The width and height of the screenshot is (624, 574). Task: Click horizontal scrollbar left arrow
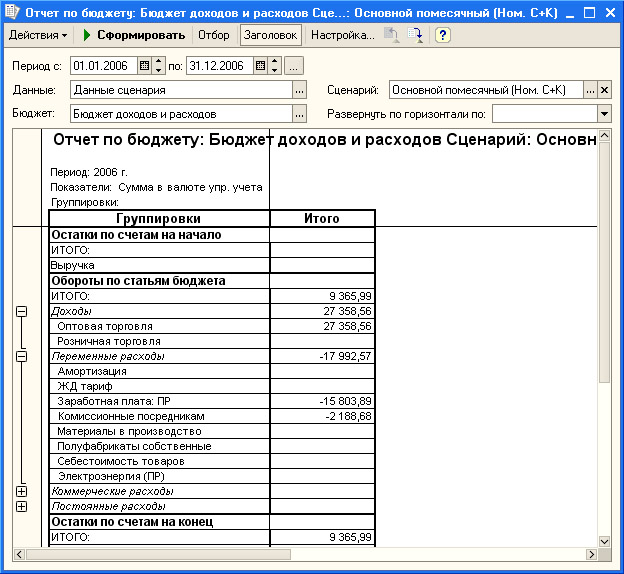(x=19, y=554)
